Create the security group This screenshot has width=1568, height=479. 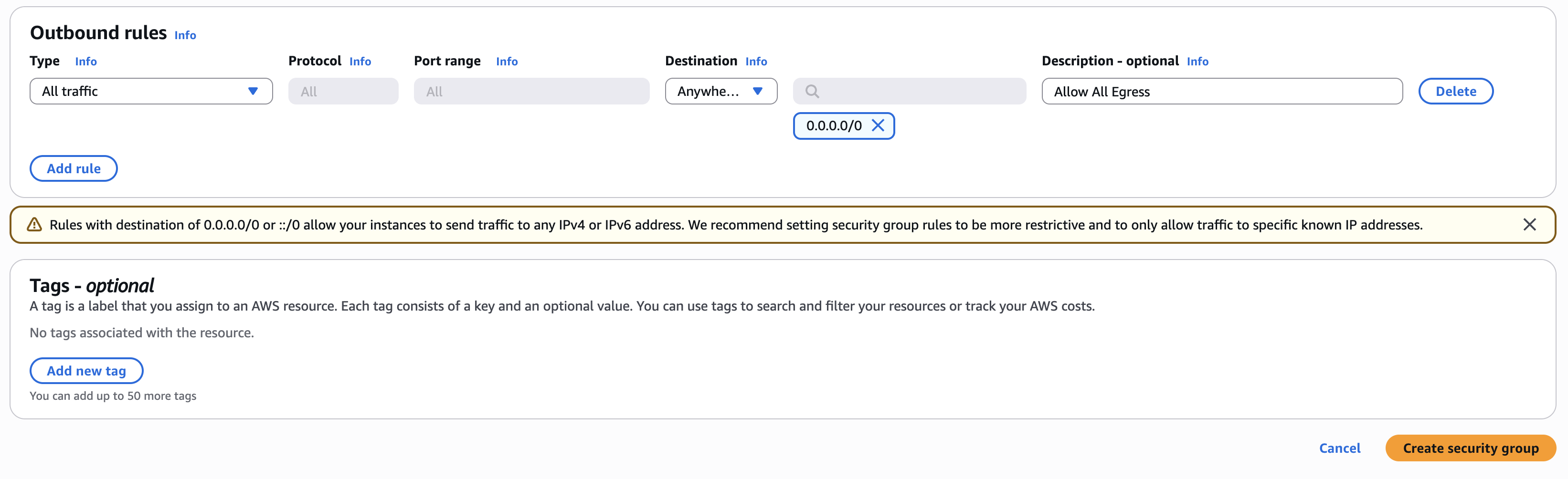[1470, 448]
